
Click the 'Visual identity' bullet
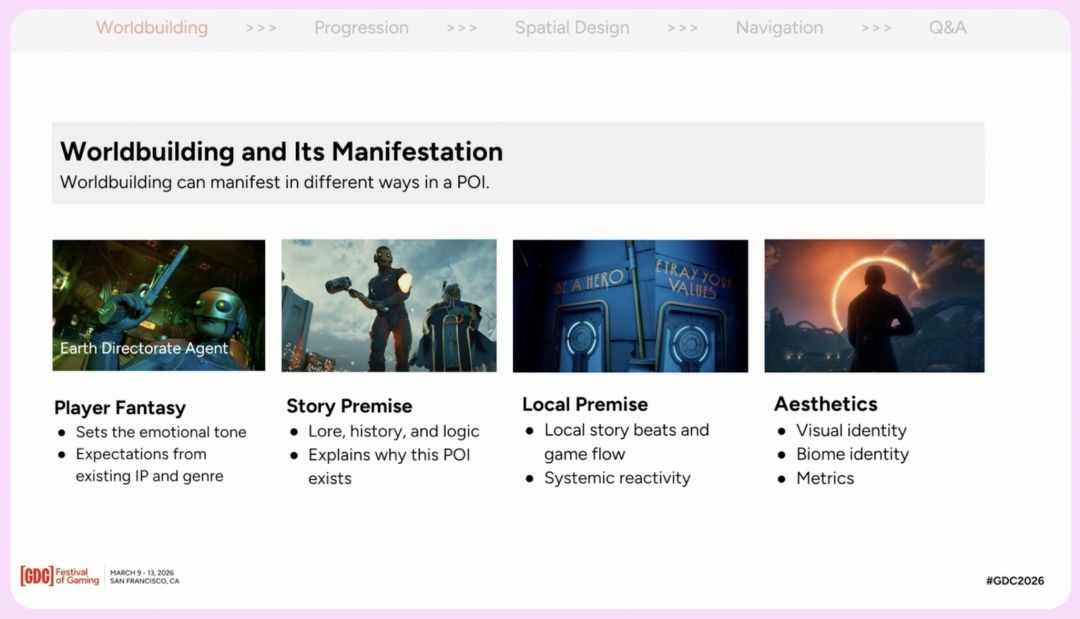tap(851, 430)
